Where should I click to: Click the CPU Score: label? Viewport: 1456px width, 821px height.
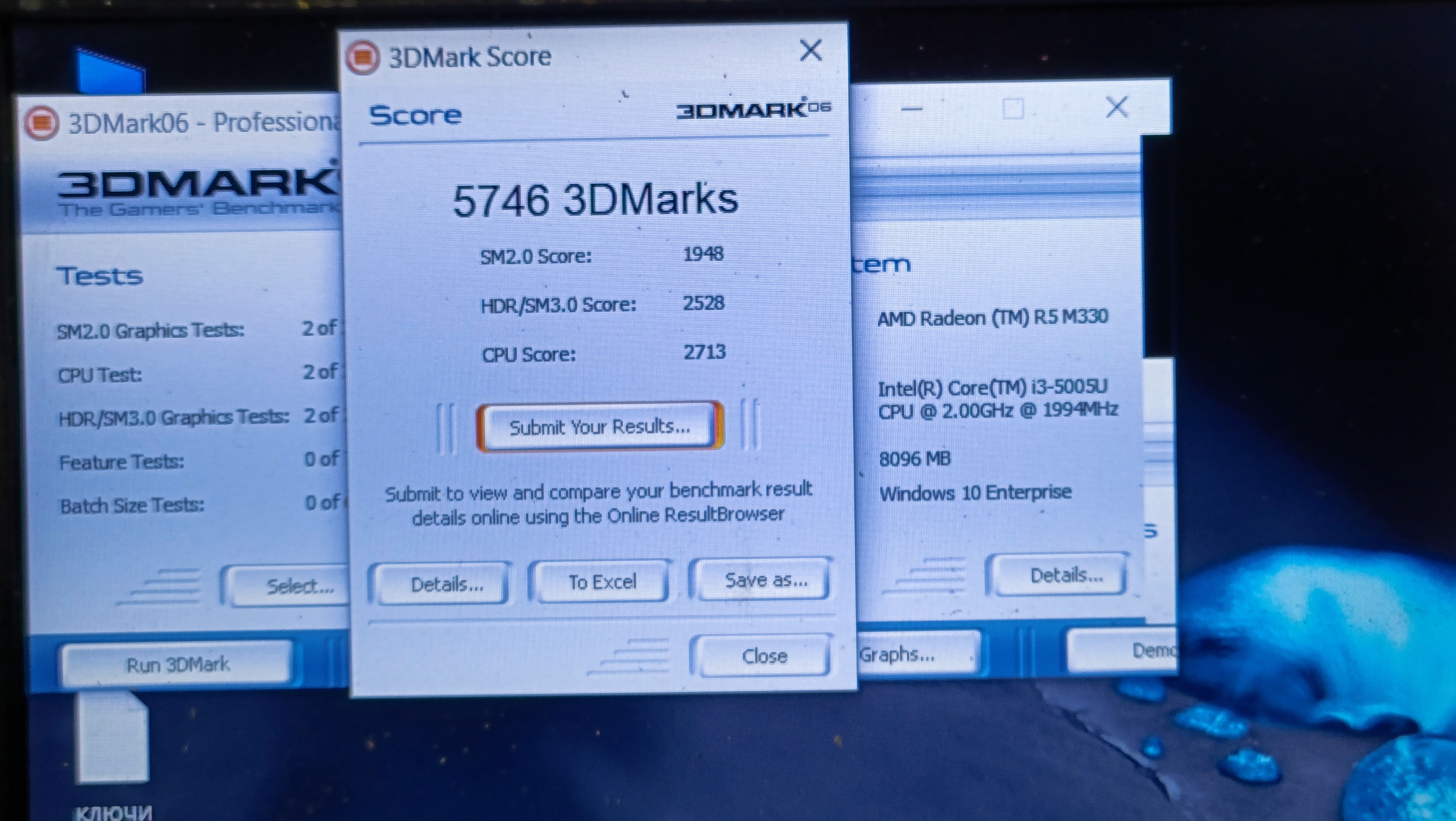coord(528,355)
